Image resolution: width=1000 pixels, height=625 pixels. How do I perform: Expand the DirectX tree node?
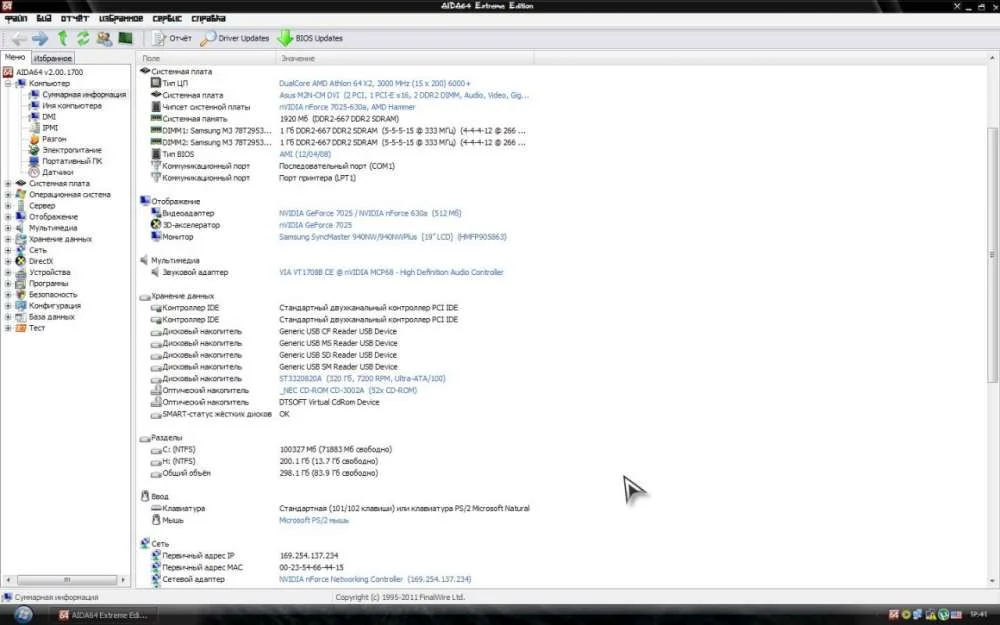coord(8,261)
